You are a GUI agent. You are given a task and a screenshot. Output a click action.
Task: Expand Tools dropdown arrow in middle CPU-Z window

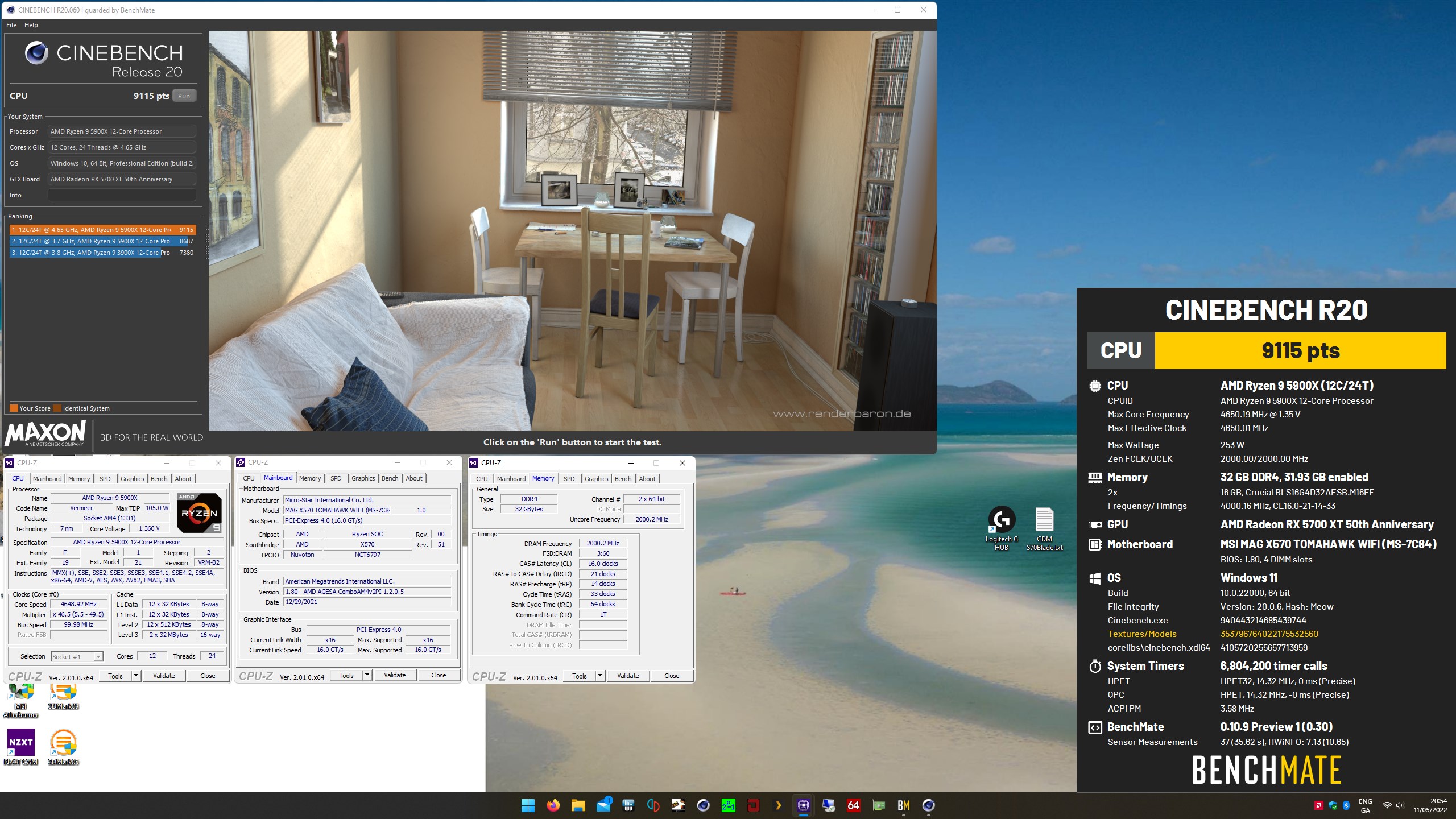click(x=367, y=675)
